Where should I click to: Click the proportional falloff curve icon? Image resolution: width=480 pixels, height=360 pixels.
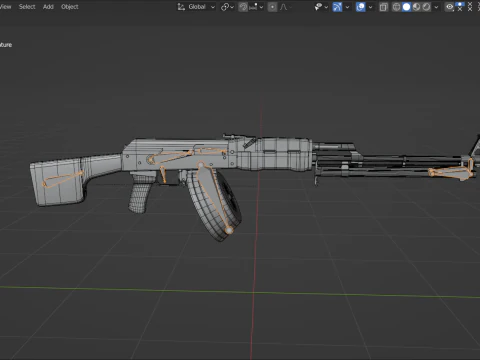click(x=284, y=7)
